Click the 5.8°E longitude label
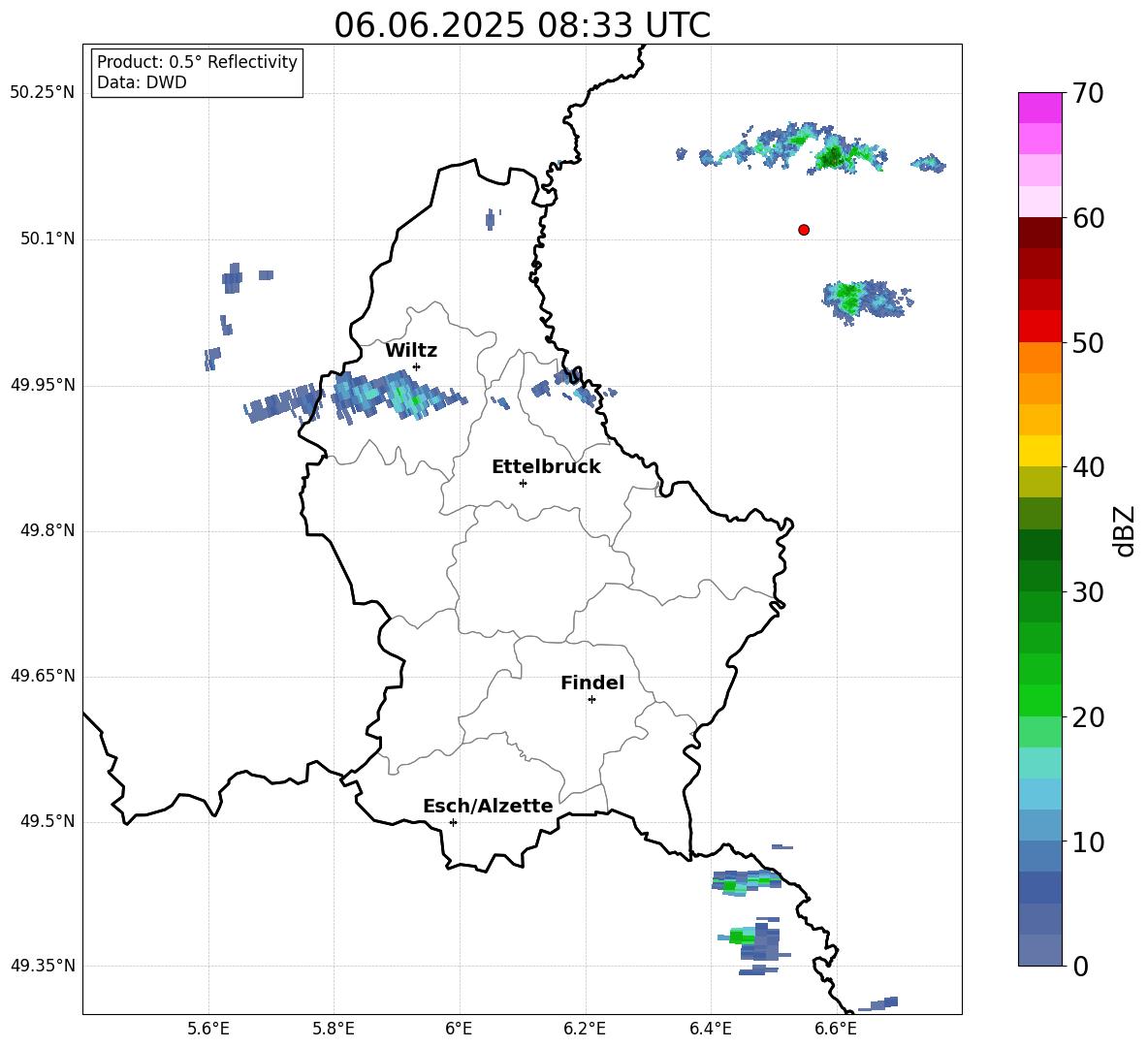This screenshot has height=1048, width=1148. pos(334,1029)
